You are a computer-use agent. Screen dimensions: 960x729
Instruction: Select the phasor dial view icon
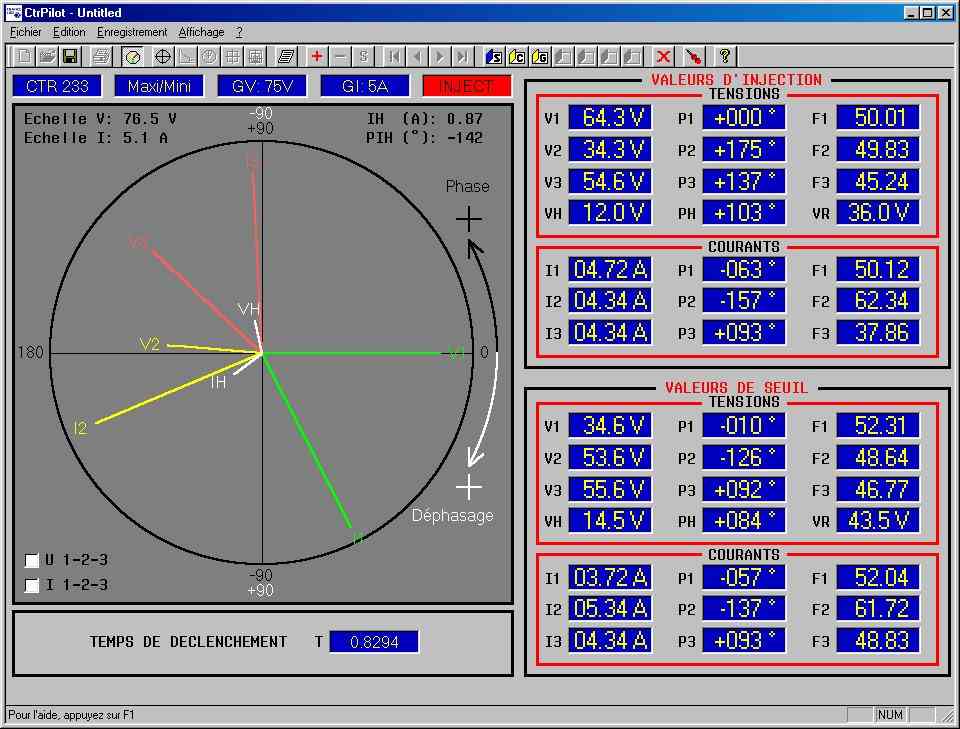pyautogui.click(x=132, y=57)
